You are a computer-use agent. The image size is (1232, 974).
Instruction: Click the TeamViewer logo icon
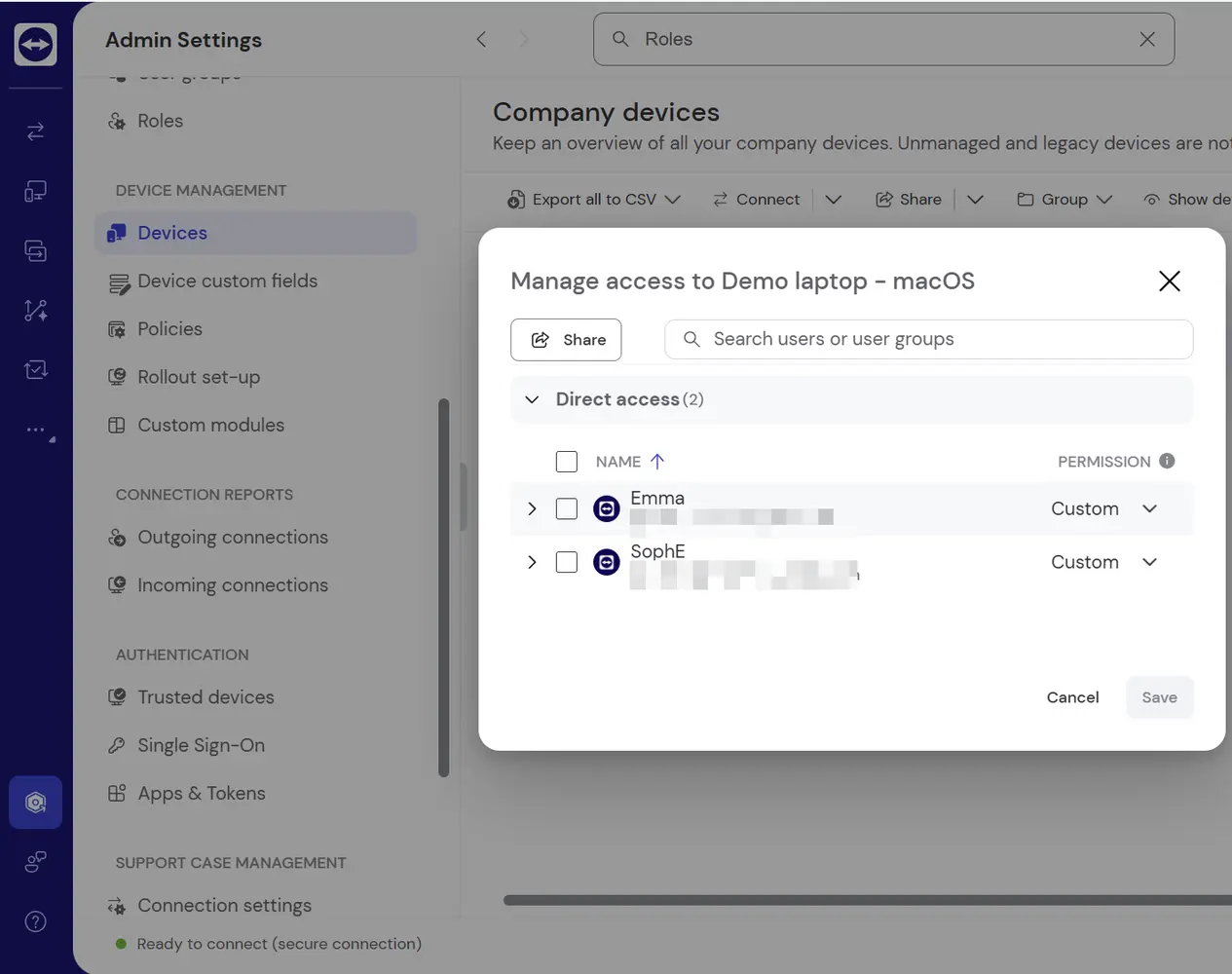(35, 44)
